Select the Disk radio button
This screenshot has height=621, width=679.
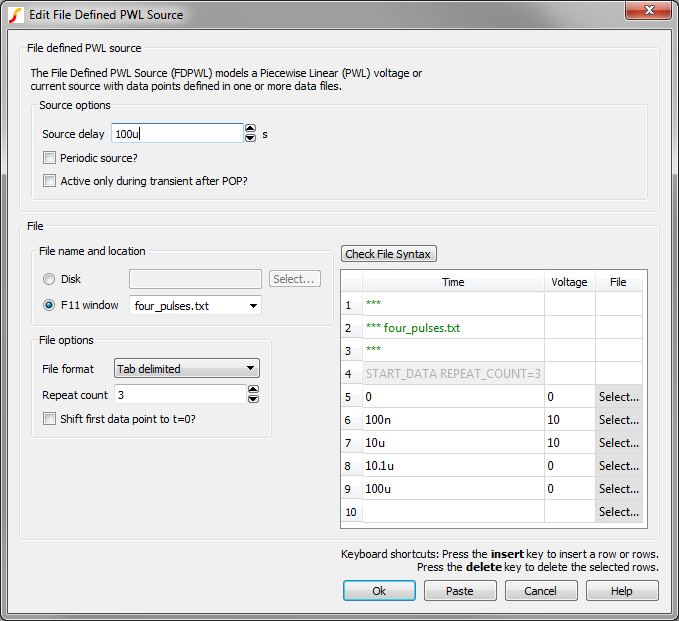pos(49,279)
